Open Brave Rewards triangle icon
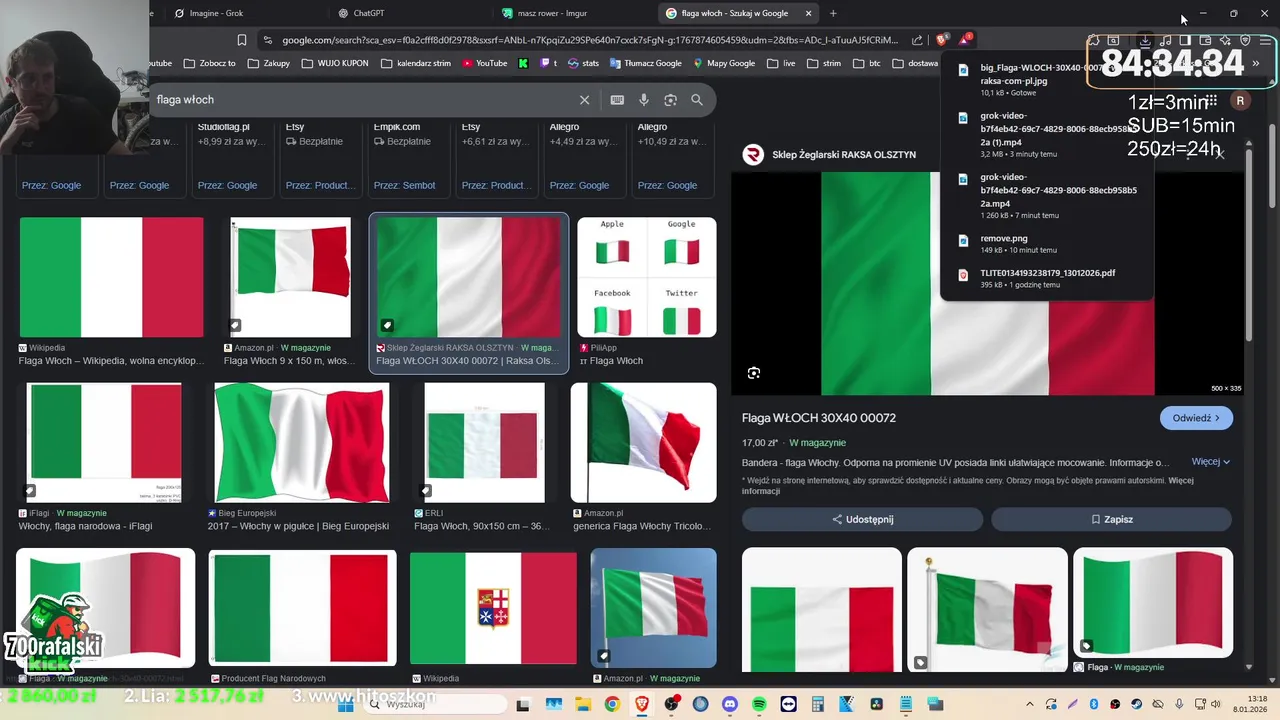 click(965, 40)
